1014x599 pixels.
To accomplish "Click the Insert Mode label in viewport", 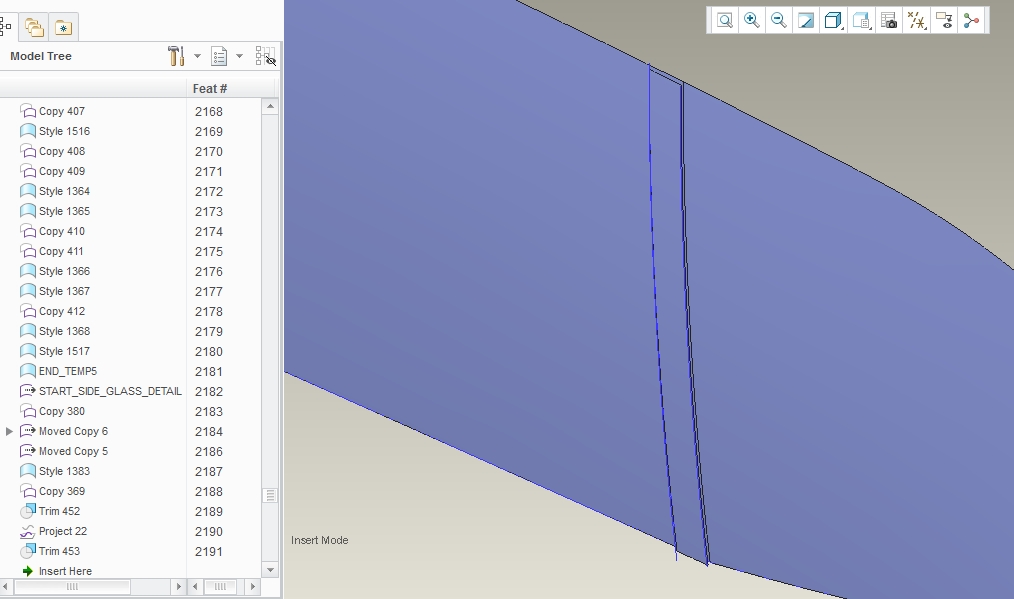I will point(319,540).
